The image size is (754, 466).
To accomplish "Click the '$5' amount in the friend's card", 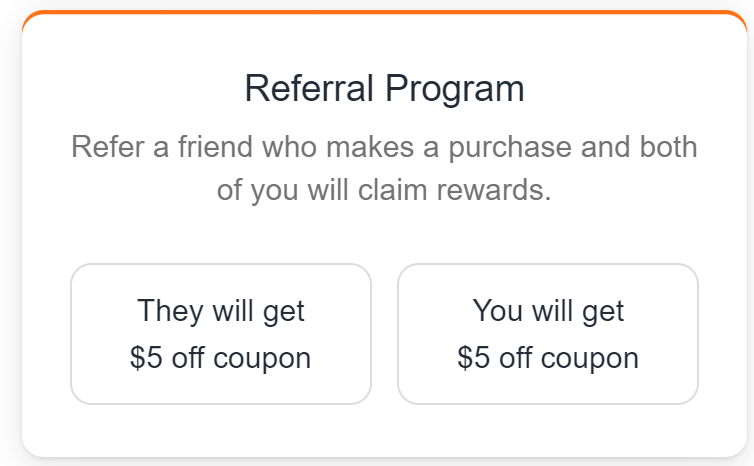I will [x=146, y=358].
